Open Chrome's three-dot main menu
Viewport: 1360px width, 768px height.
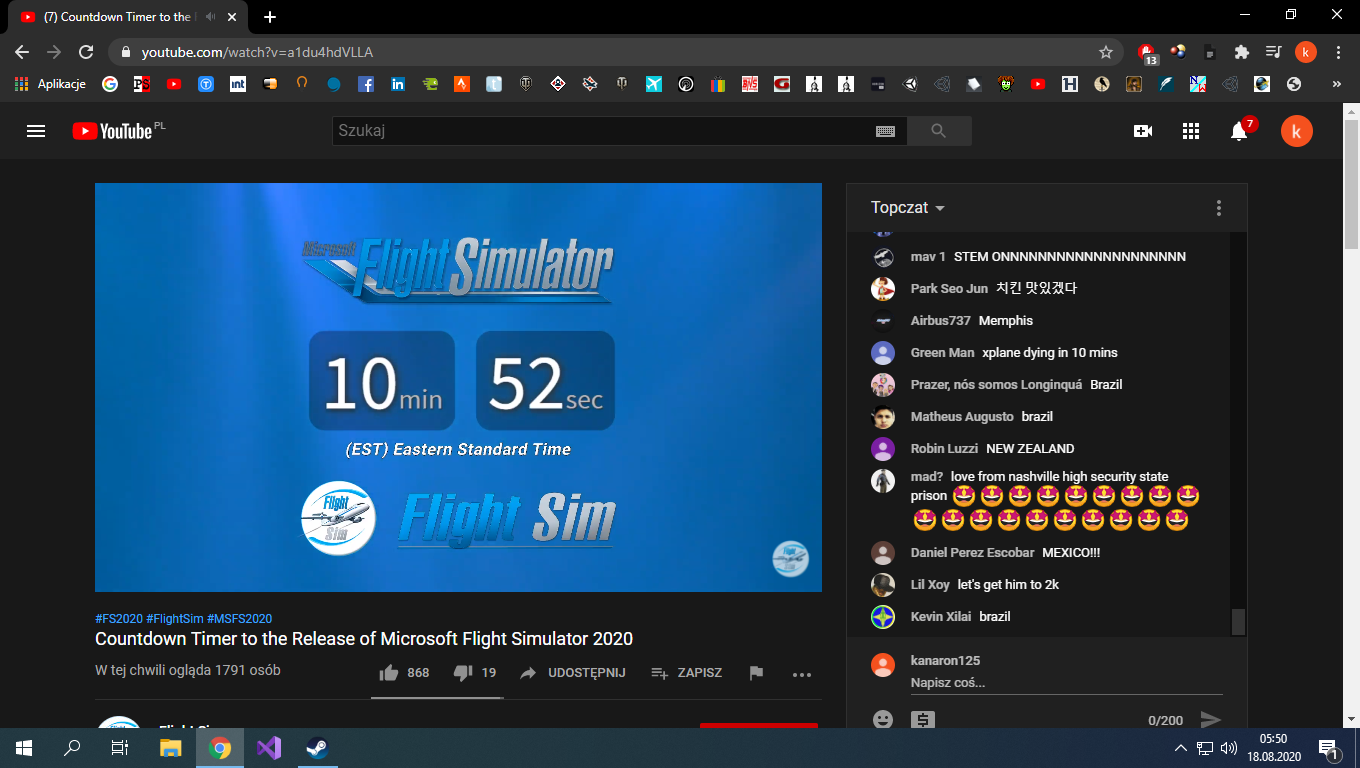click(1338, 52)
